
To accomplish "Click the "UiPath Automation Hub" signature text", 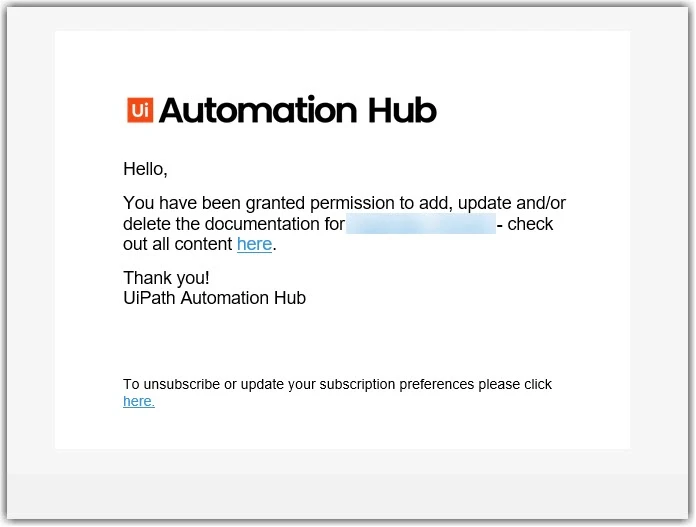I will coord(214,298).
